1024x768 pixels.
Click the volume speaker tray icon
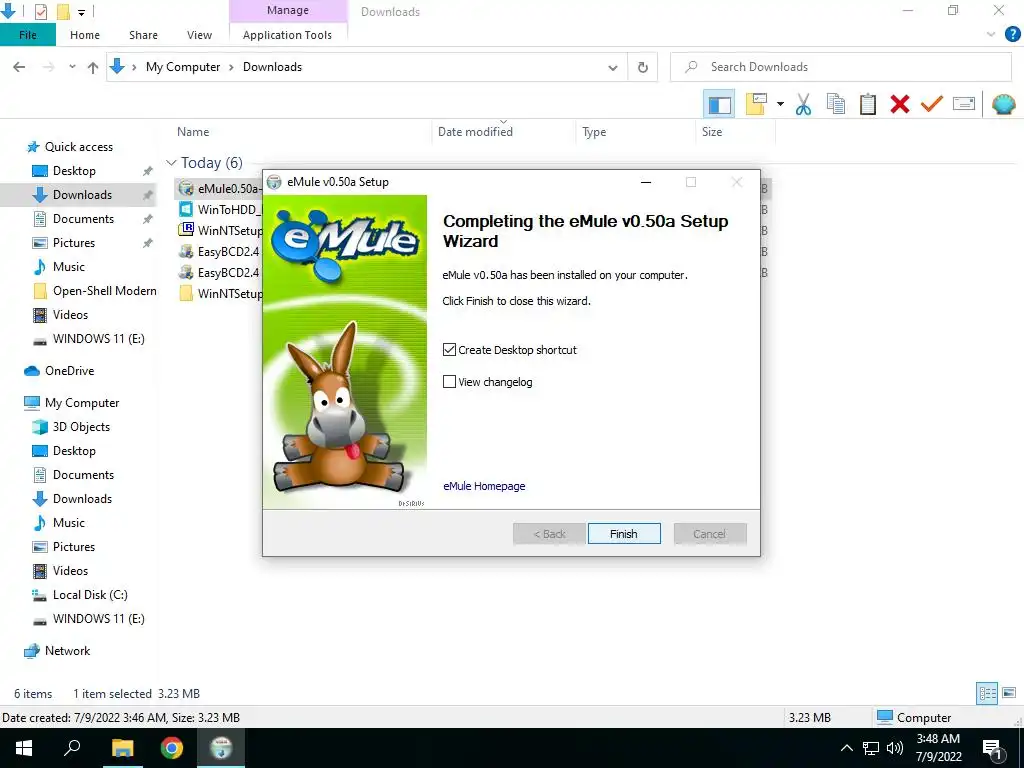point(895,748)
